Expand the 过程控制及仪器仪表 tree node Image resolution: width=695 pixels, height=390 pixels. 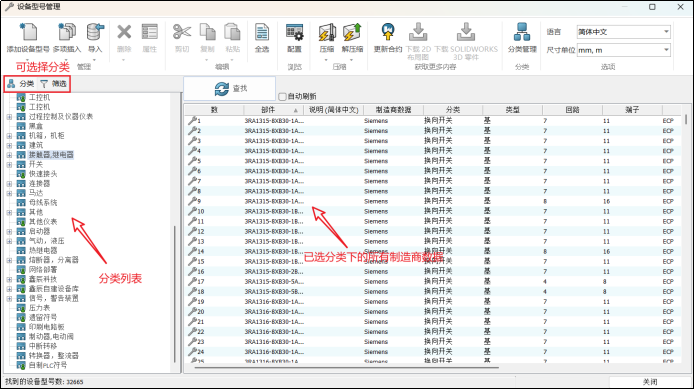(9, 117)
